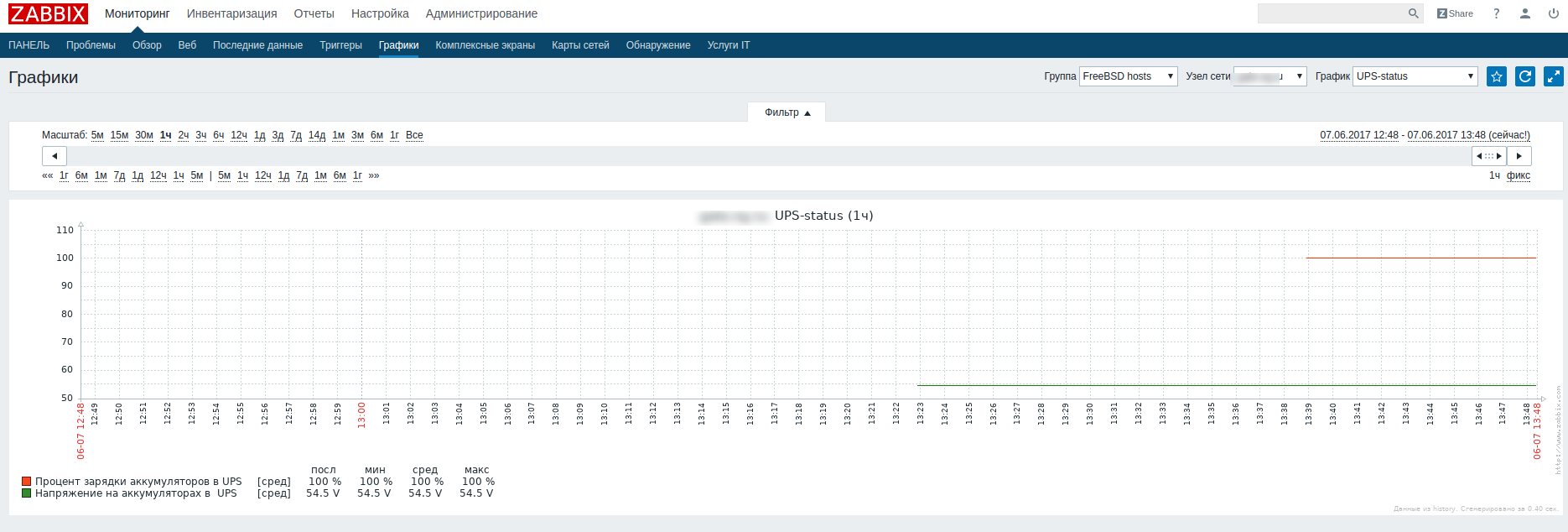Viewport: 1568px width, 532px height.
Task: Go to Карты сетей tab
Action: point(580,45)
